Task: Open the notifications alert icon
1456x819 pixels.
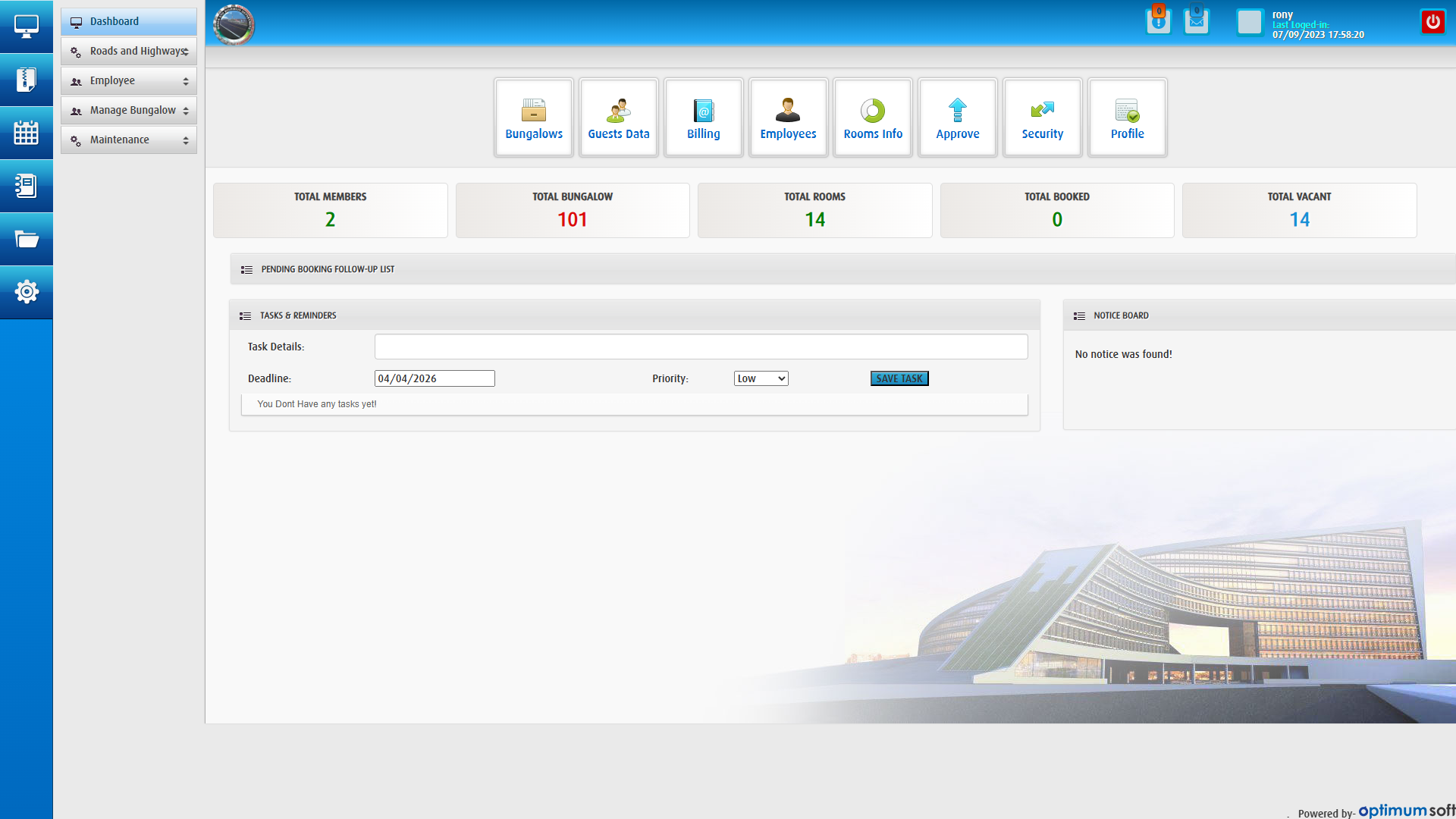Action: 1158,21
